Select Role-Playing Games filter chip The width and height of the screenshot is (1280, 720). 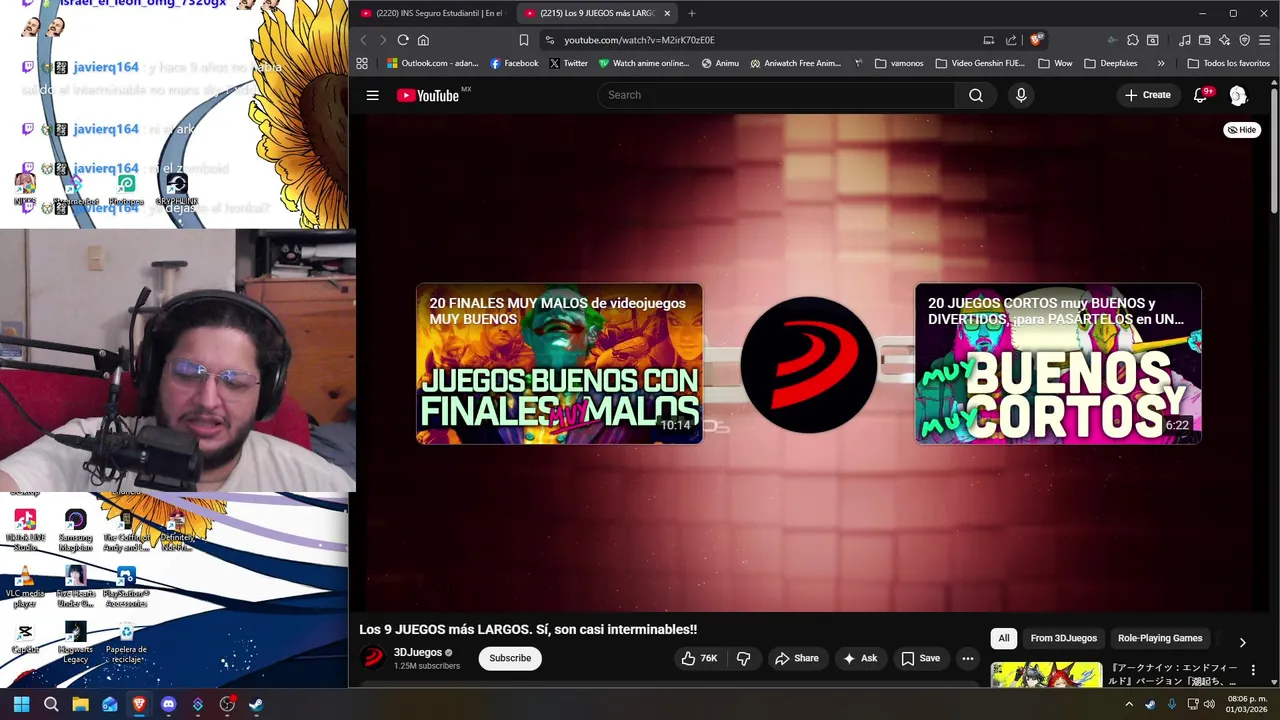point(1160,638)
